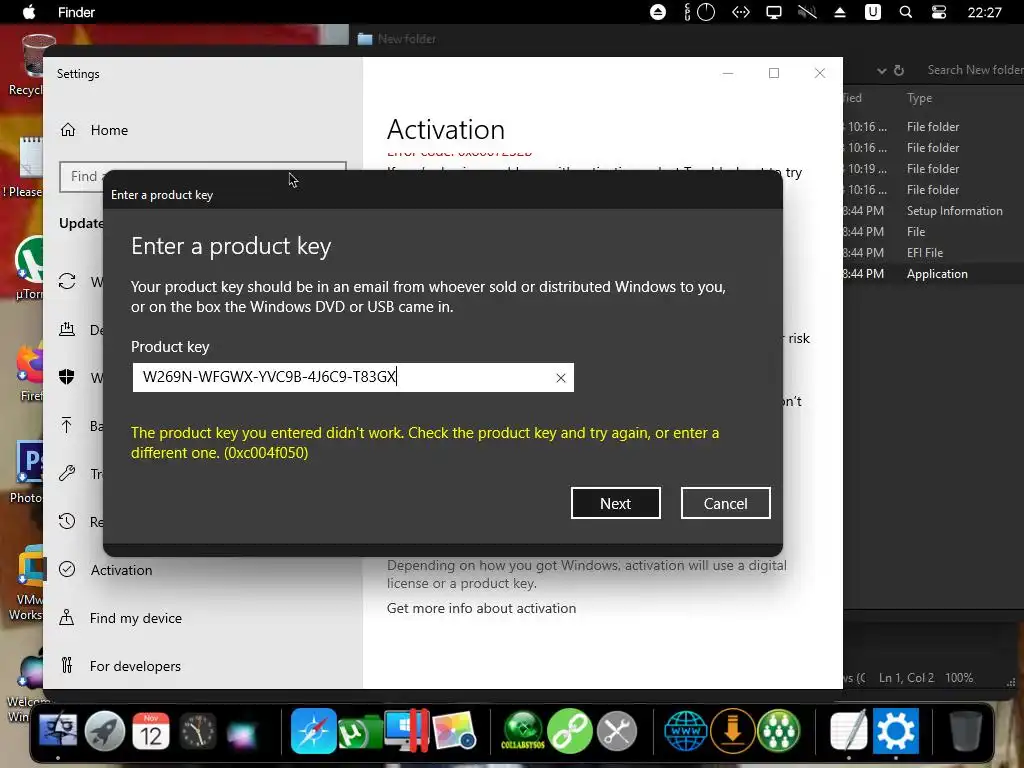This screenshot has width=1024, height=768.
Task: Clear the product key field
Action: coord(560,377)
